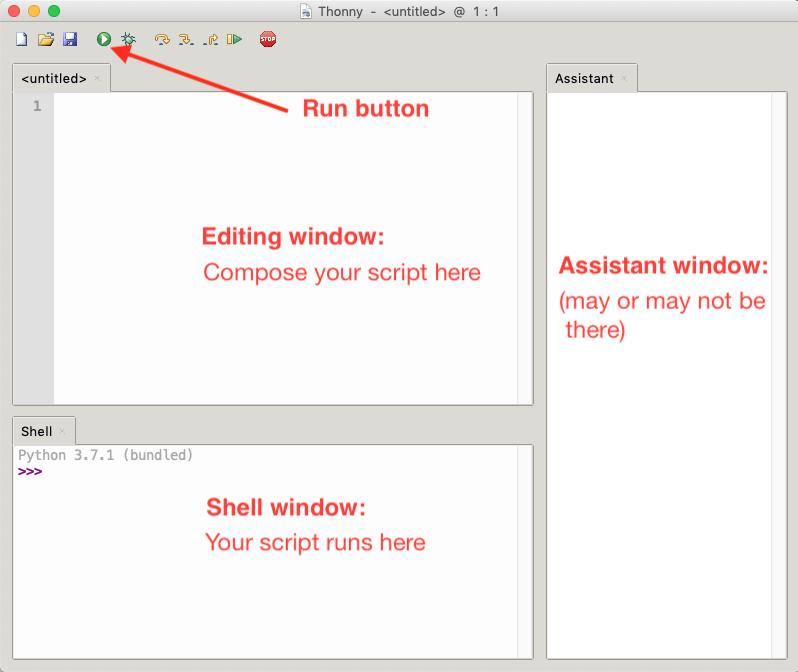
Task: Close the Assistant tab
Action: click(x=624, y=78)
